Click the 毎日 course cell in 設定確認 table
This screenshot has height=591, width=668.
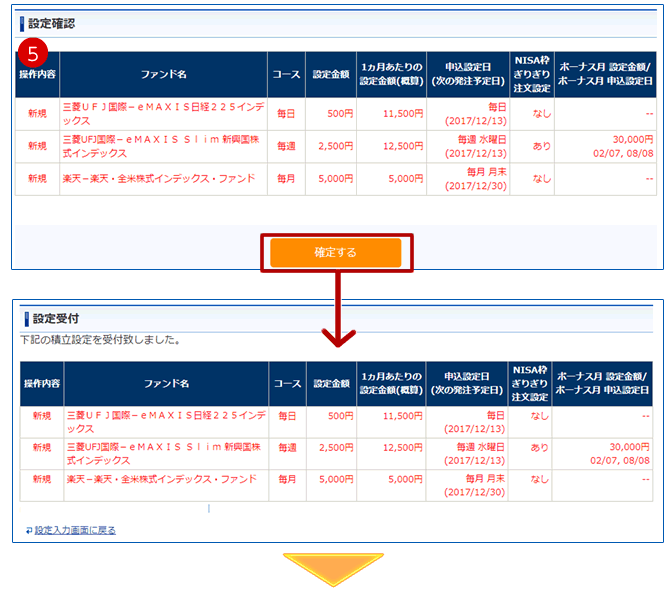pos(286,114)
